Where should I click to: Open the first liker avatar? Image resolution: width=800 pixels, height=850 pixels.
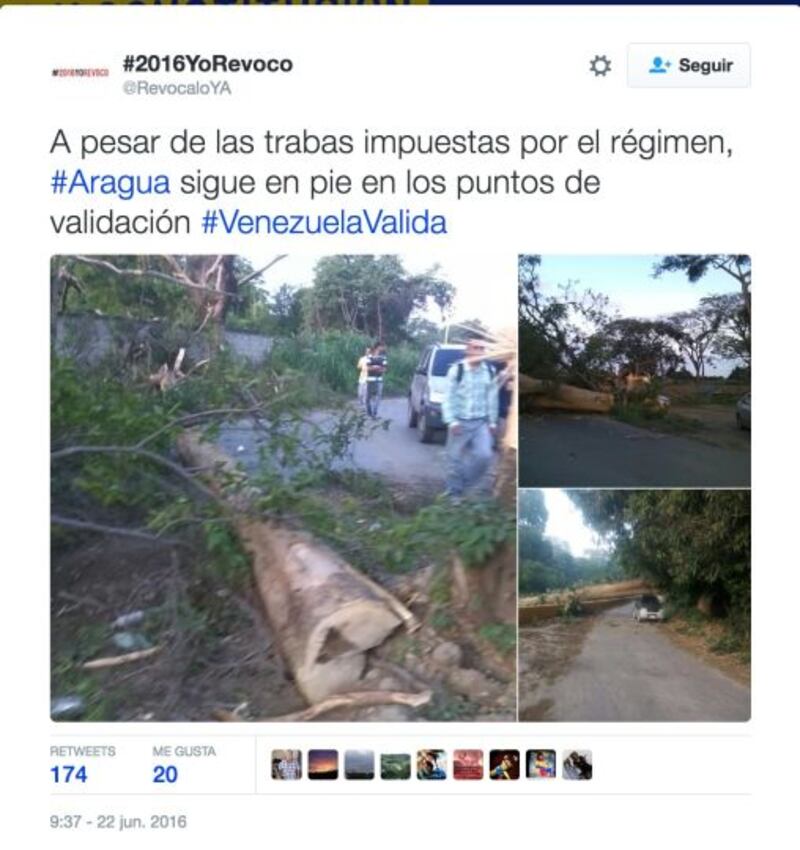287,765
